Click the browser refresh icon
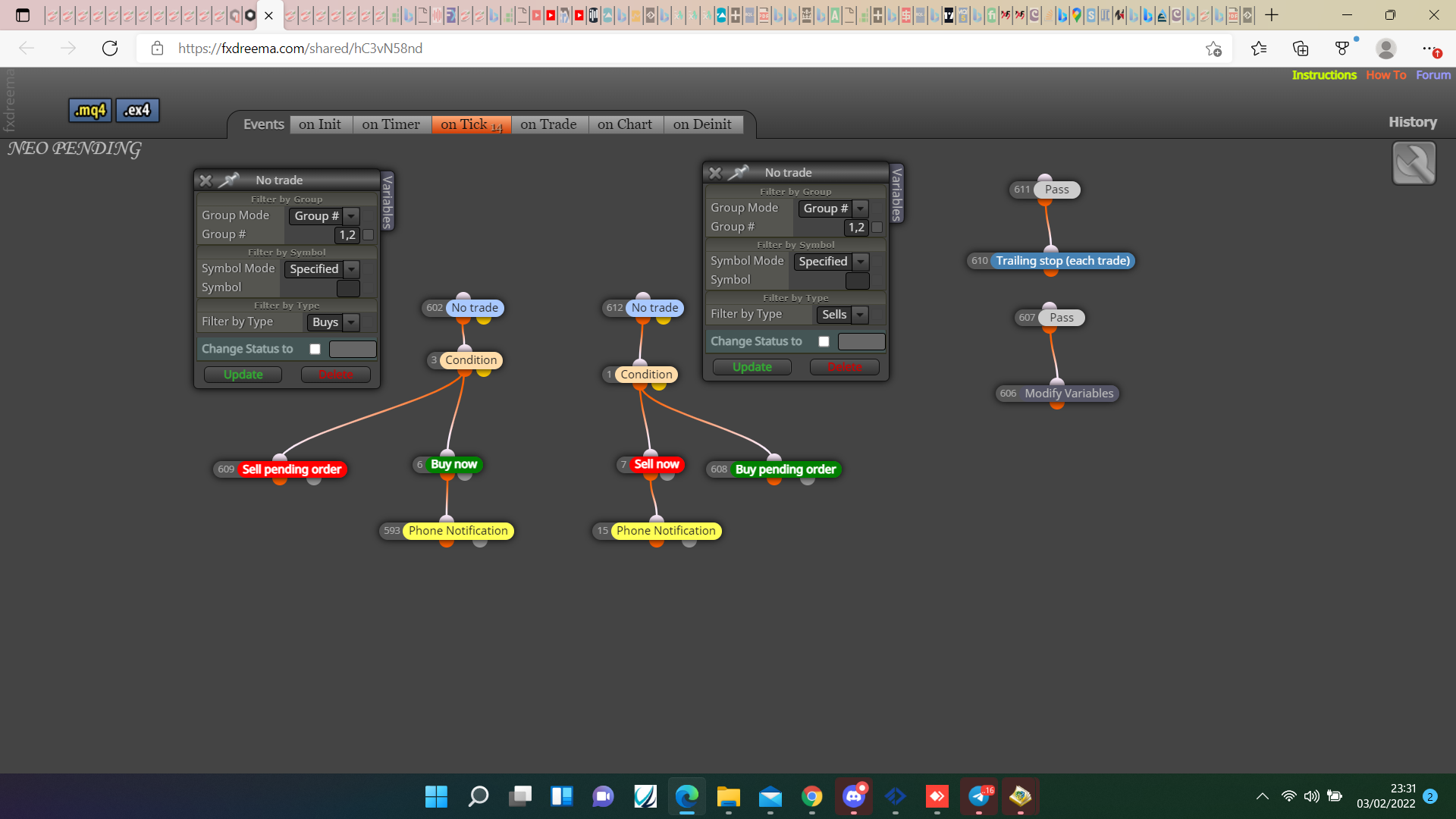 tap(110, 49)
